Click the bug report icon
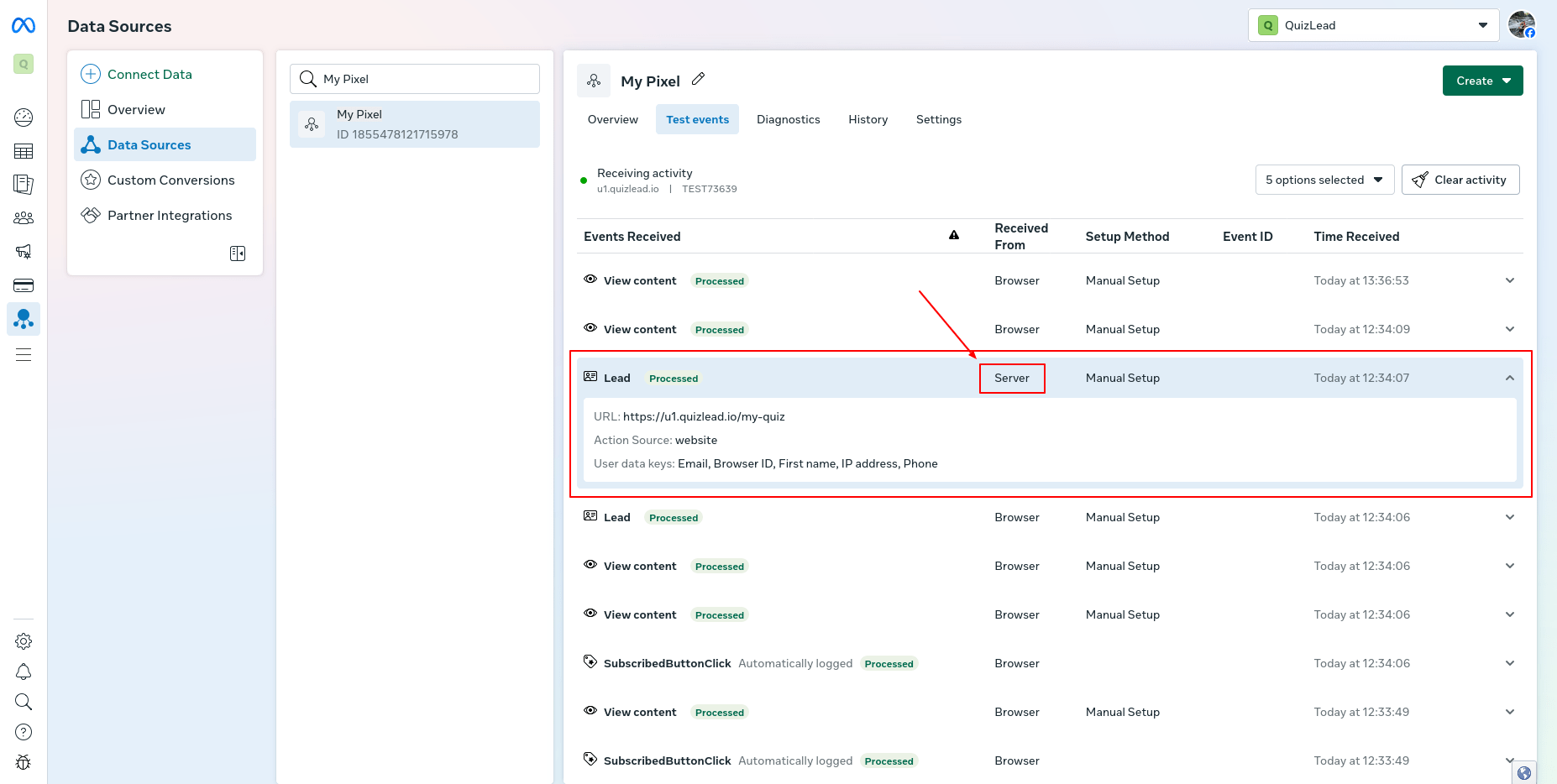The height and width of the screenshot is (784, 1557). pyautogui.click(x=24, y=762)
